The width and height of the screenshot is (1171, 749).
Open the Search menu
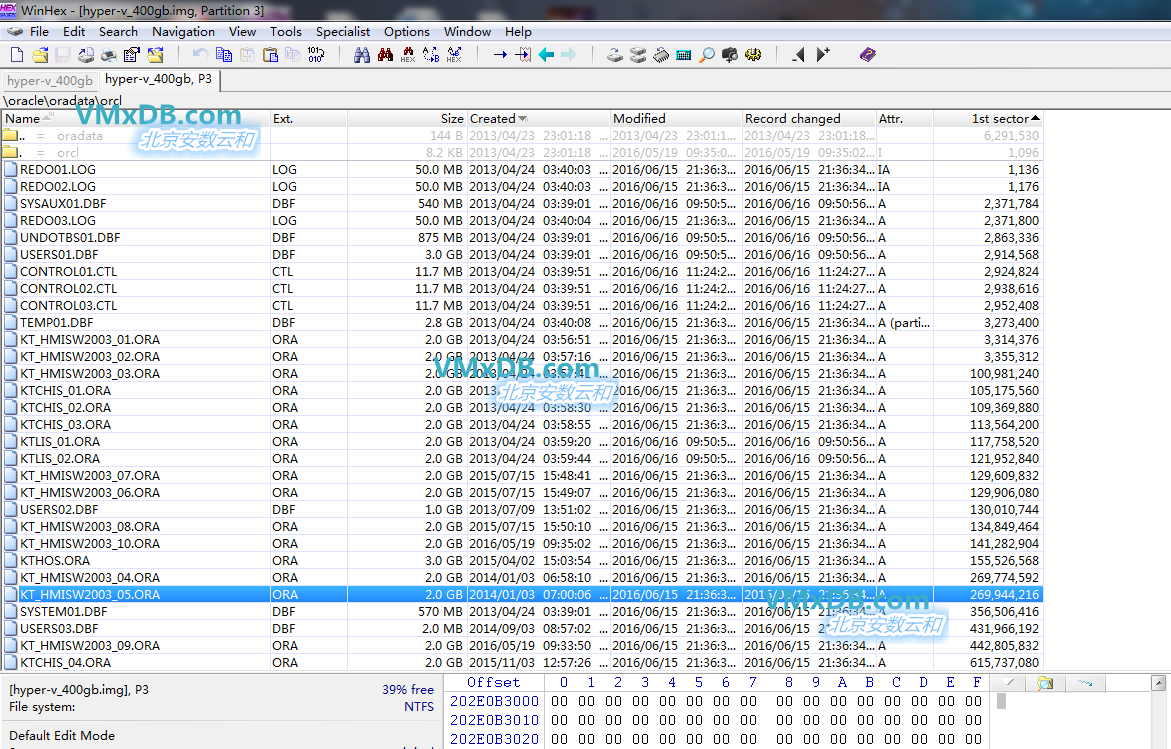[118, 31]
